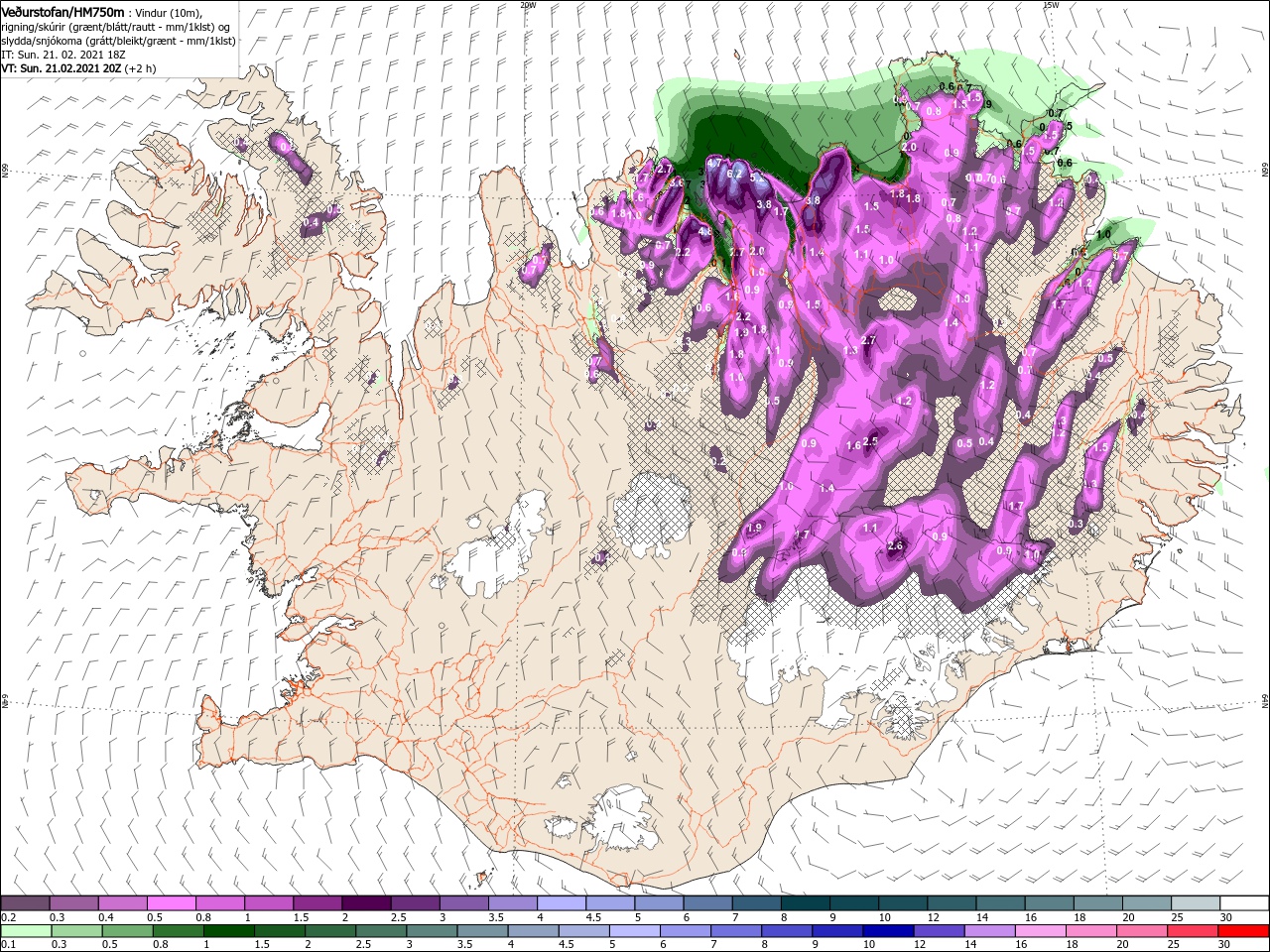The image size is (1270, 952).
Task: Select the palest green 0.1 swatch in bottom legend row
Action: click(26, 931)
